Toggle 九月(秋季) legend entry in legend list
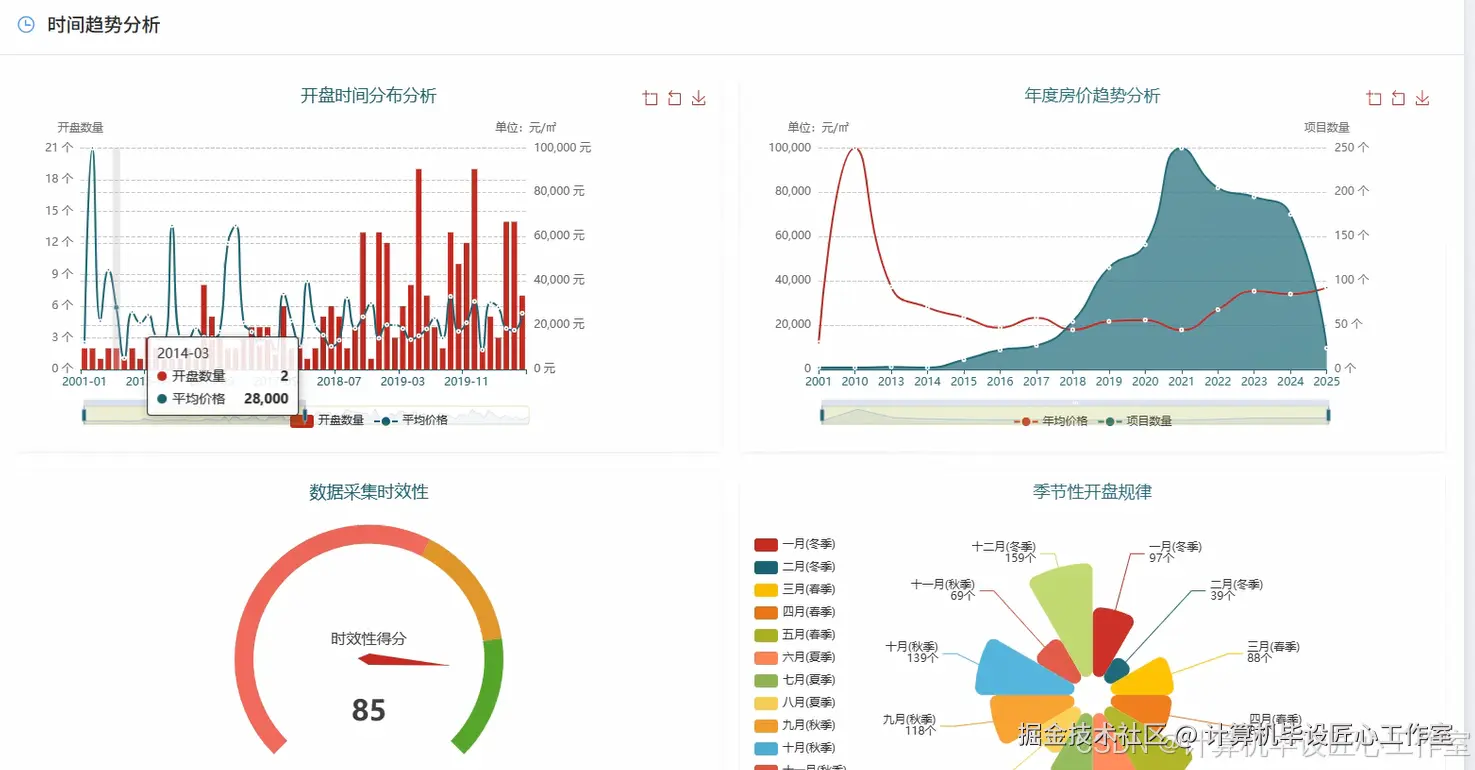The height and width of the screenshot is (770, 1475). (795, 725)
